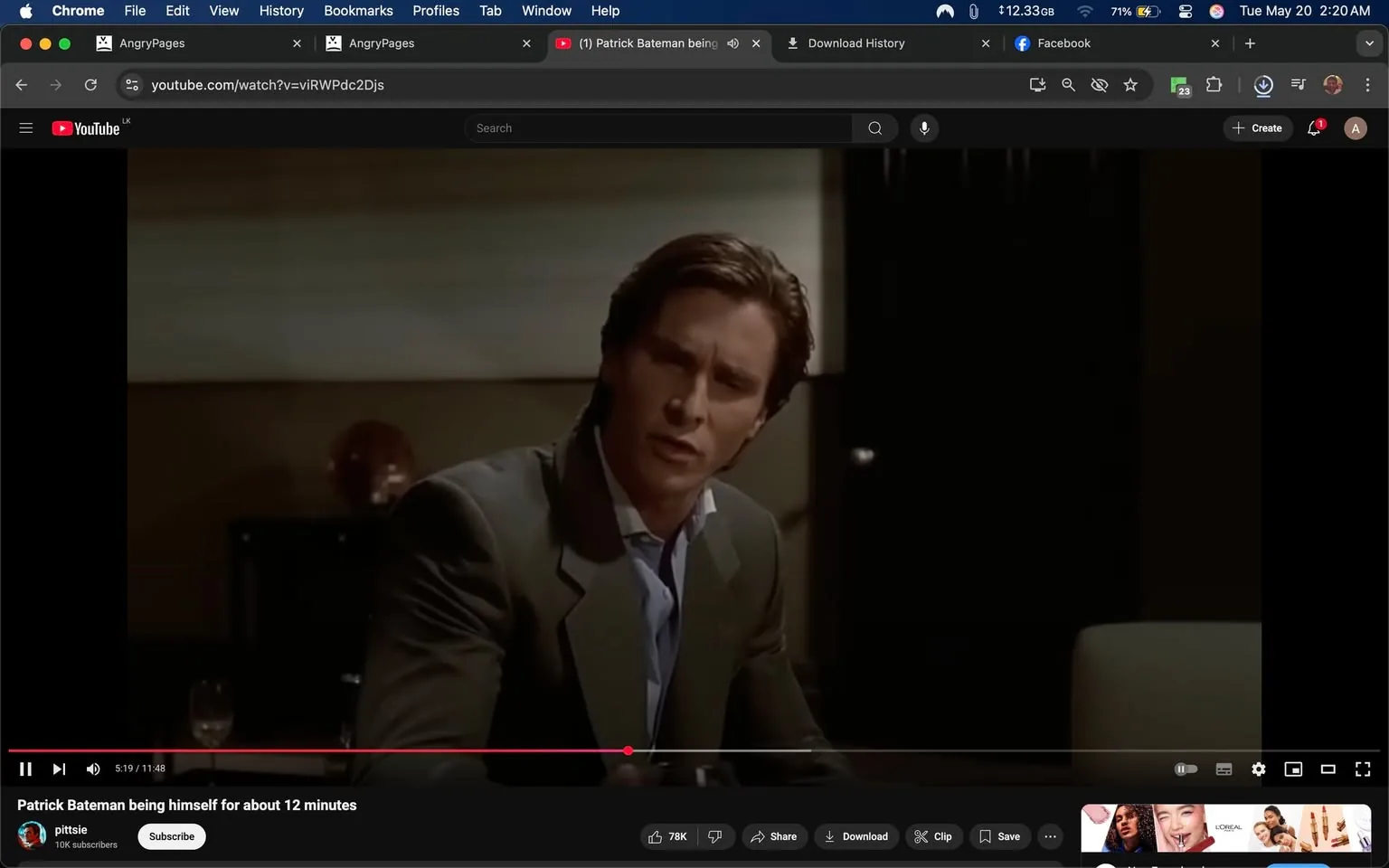This screenshot has width=1389, height=868.
Task: Expand the more actions ellipsis below the video
Action: (1049, 836)
